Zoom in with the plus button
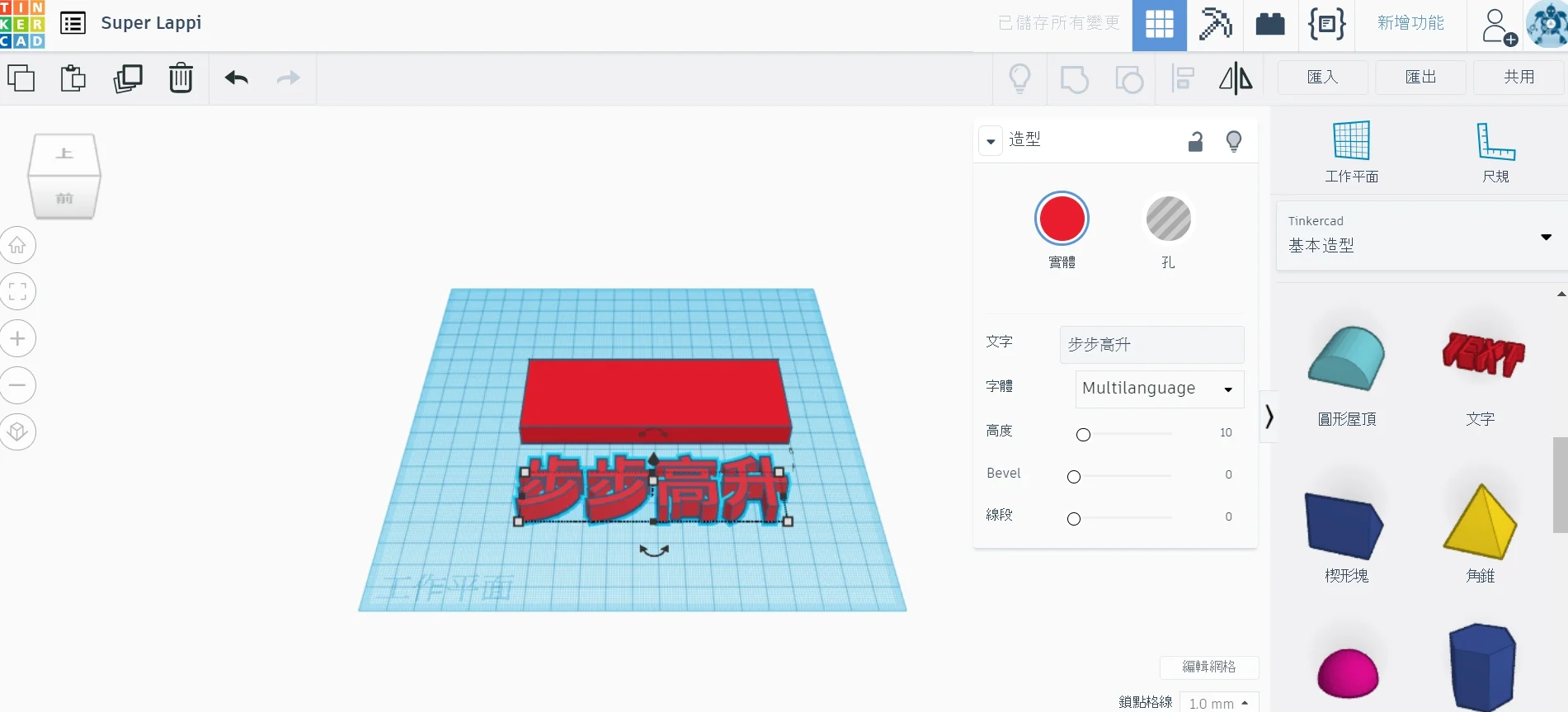Screen dimensions: 1568x712 click(x=17, y=338)
